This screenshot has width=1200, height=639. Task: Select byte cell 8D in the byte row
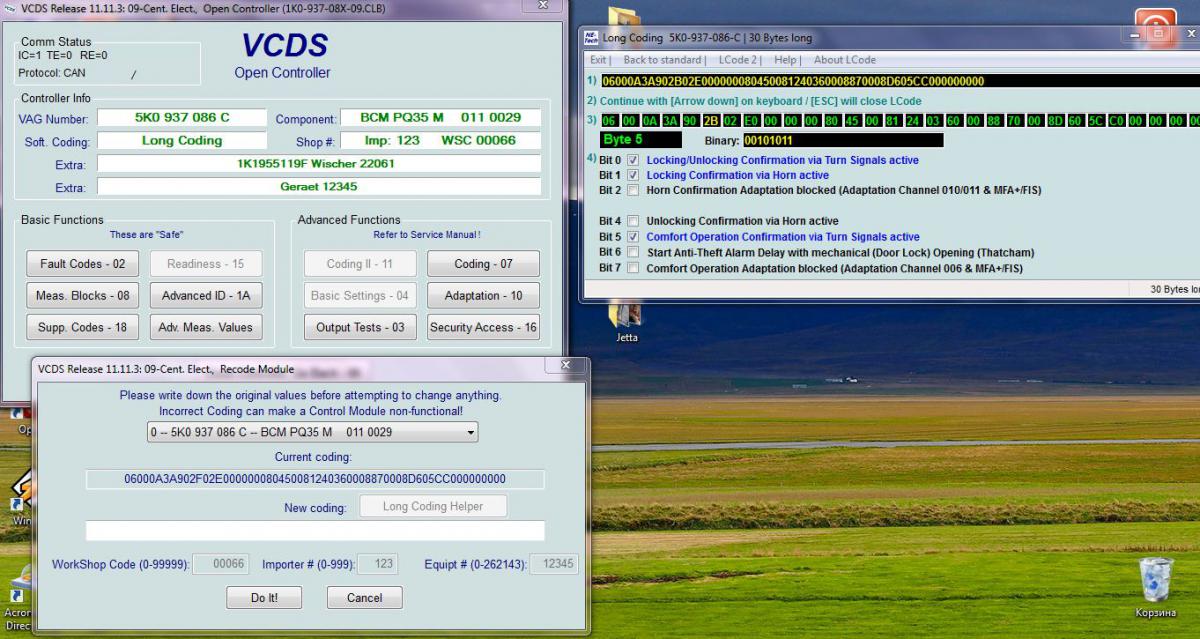coord(1055,121)
